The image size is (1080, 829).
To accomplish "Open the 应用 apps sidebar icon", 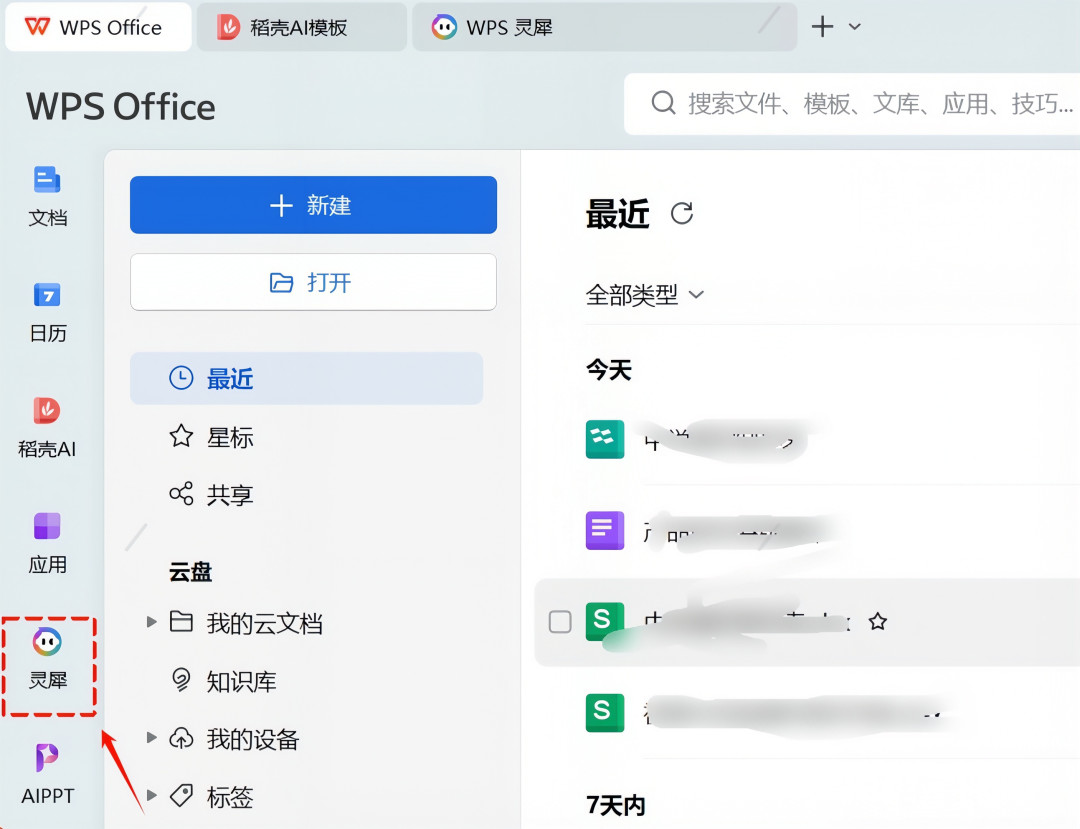I will pos(47,543).
